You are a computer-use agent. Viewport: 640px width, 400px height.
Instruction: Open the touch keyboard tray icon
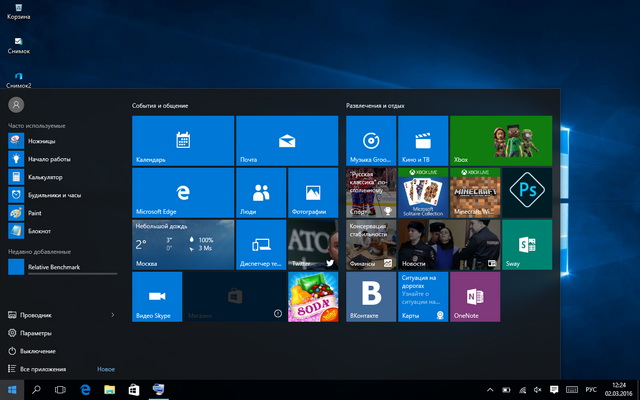(x=572, y=390)
